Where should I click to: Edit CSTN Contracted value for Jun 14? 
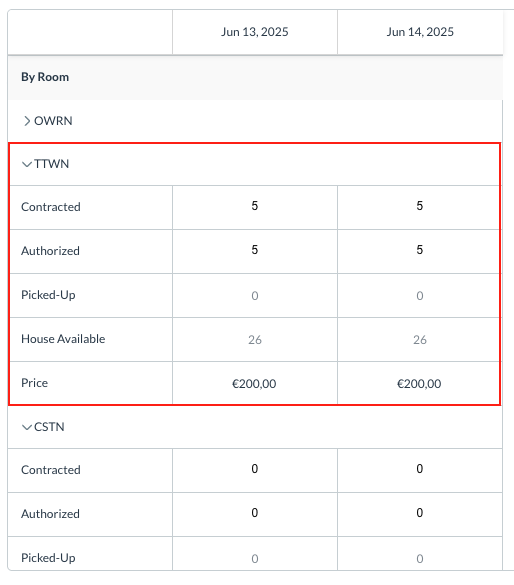420,469
